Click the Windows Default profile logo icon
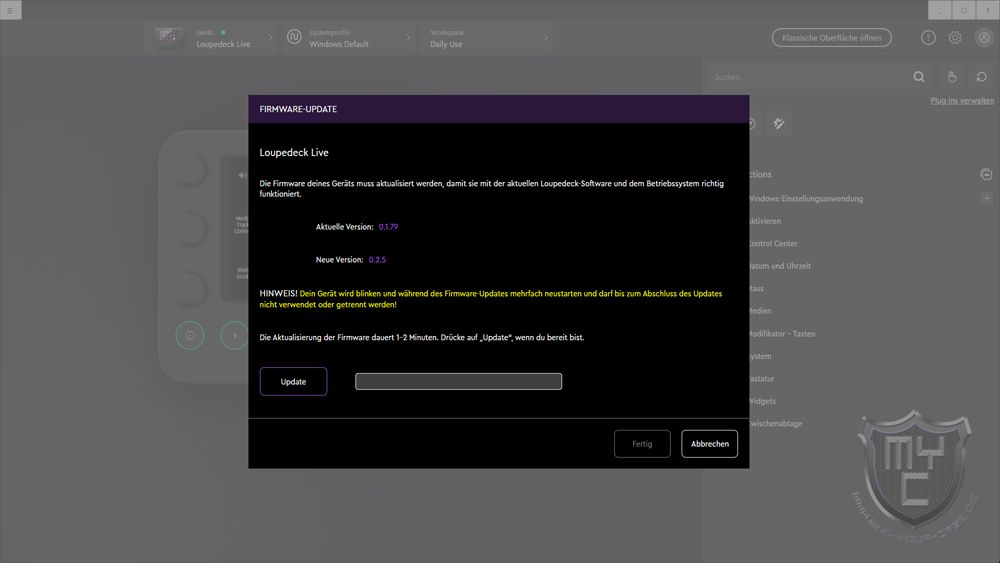 (x=294, y=37)
